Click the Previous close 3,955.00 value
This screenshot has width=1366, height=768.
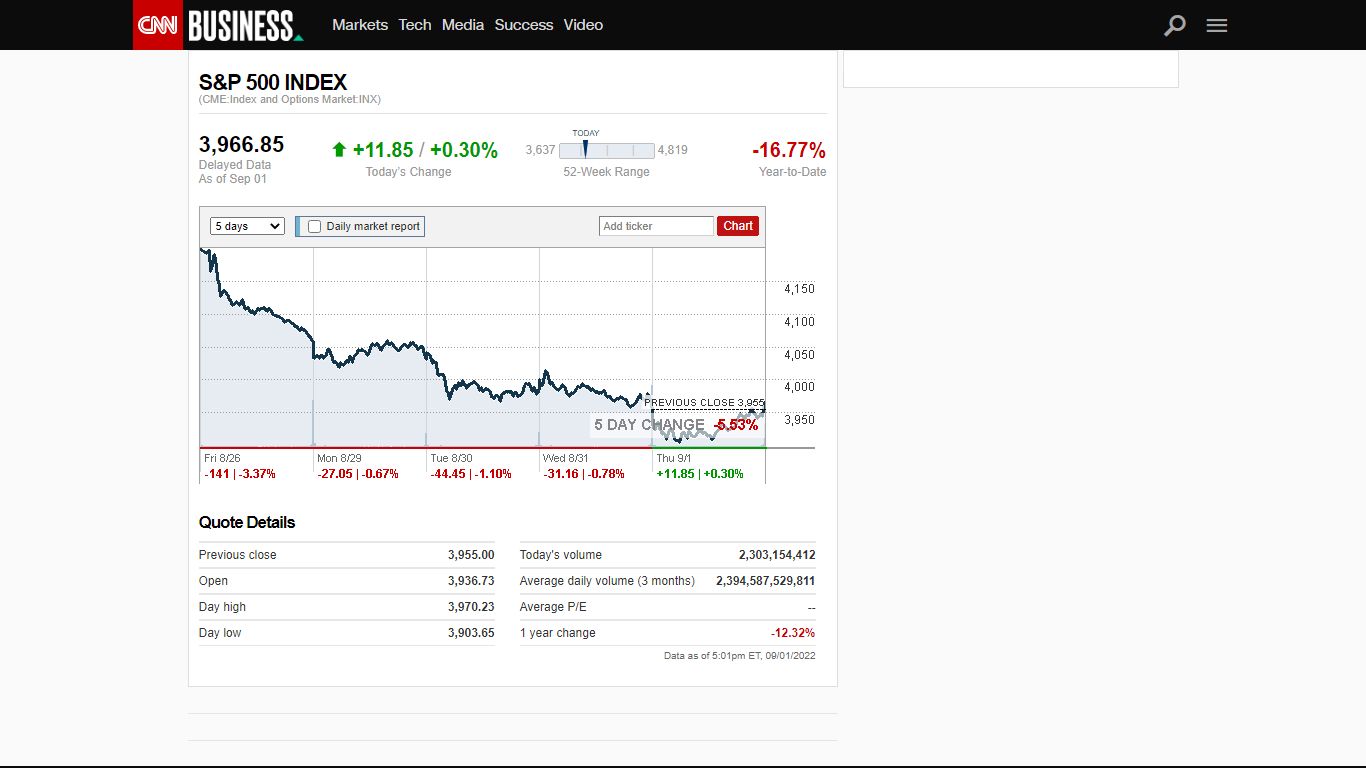[471, 555]
